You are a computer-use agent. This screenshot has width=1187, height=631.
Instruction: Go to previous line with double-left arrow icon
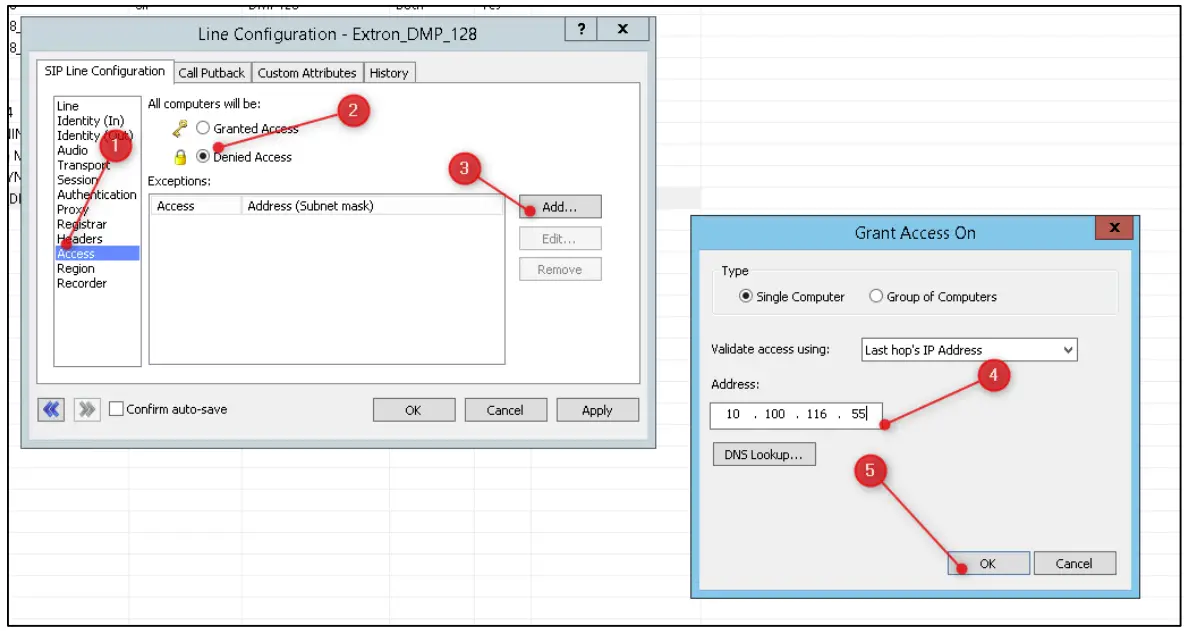point(51,409)
